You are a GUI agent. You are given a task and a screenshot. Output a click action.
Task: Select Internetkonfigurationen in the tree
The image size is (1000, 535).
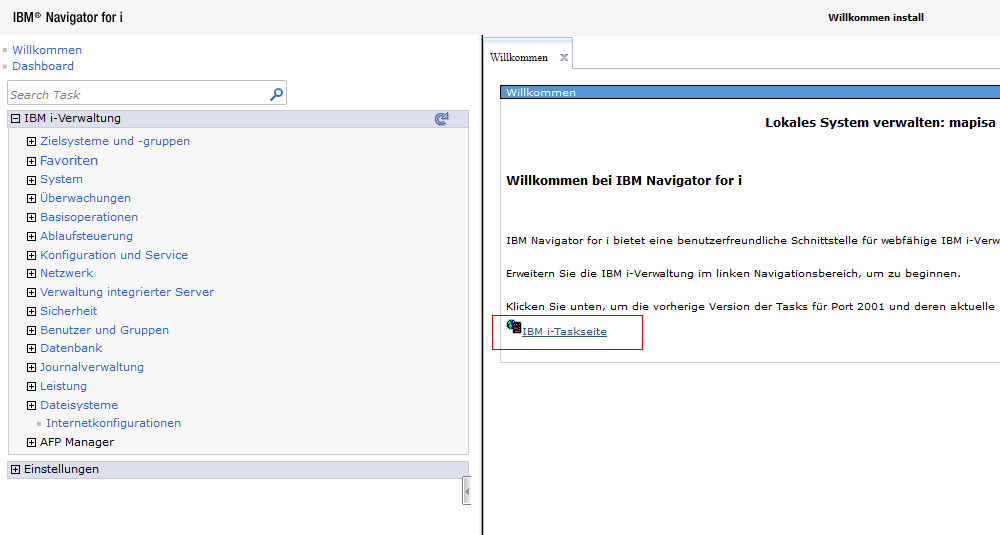point(113,423)
